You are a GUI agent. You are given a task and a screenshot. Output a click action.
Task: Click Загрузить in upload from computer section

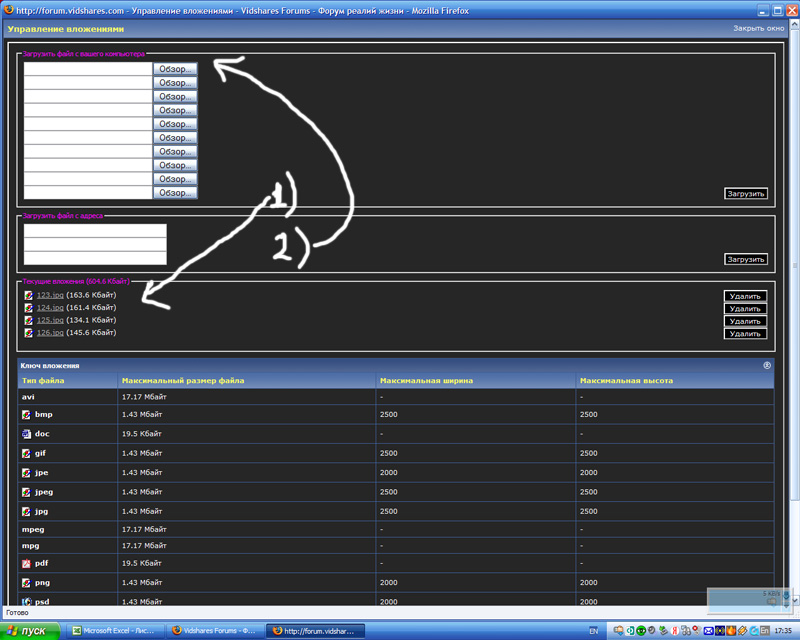point(745,194)
